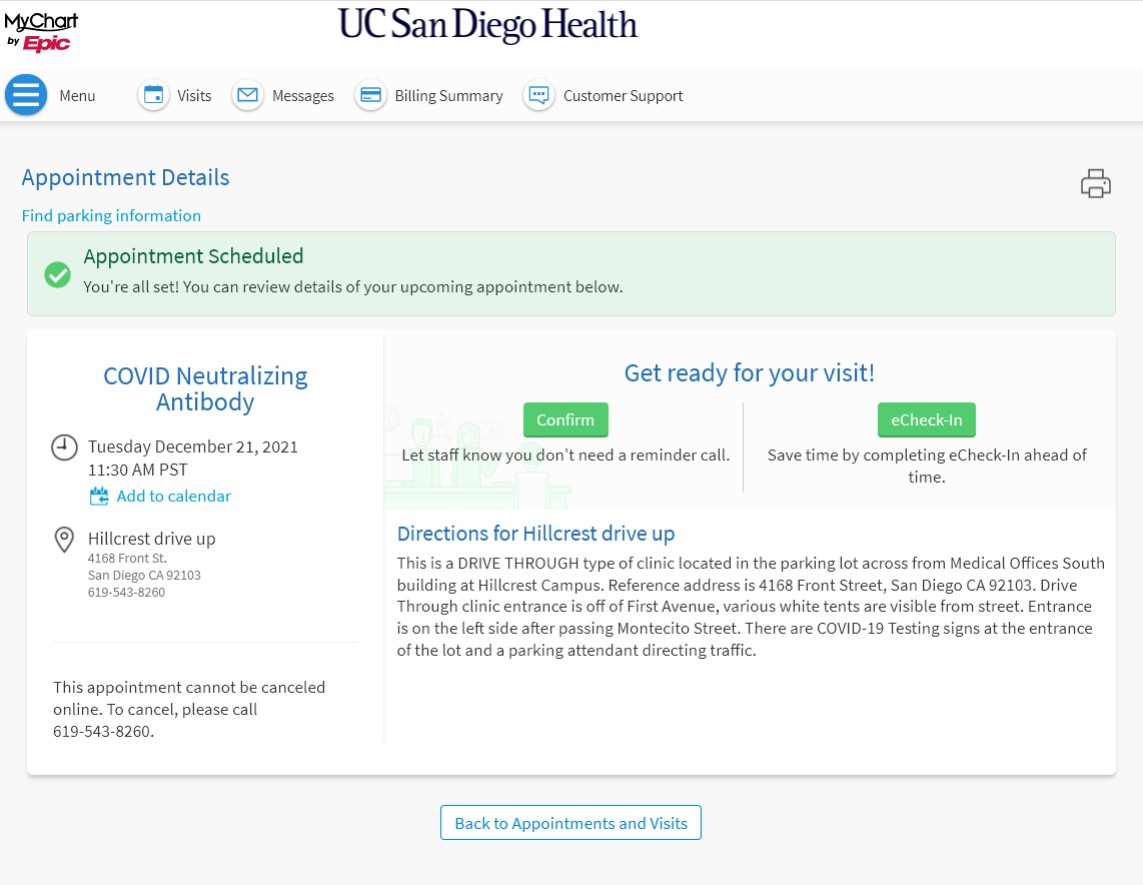Click the Add to calendar link

(173, 496)
